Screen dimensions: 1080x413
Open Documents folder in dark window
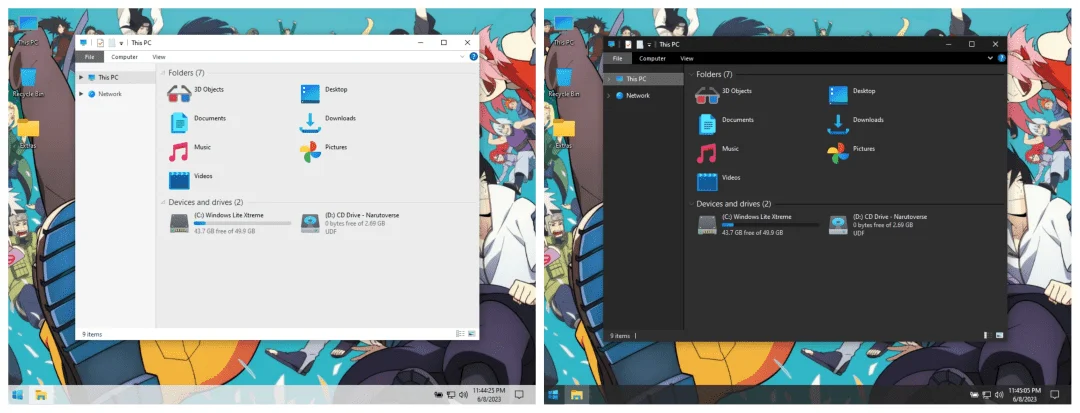(725, 123)
